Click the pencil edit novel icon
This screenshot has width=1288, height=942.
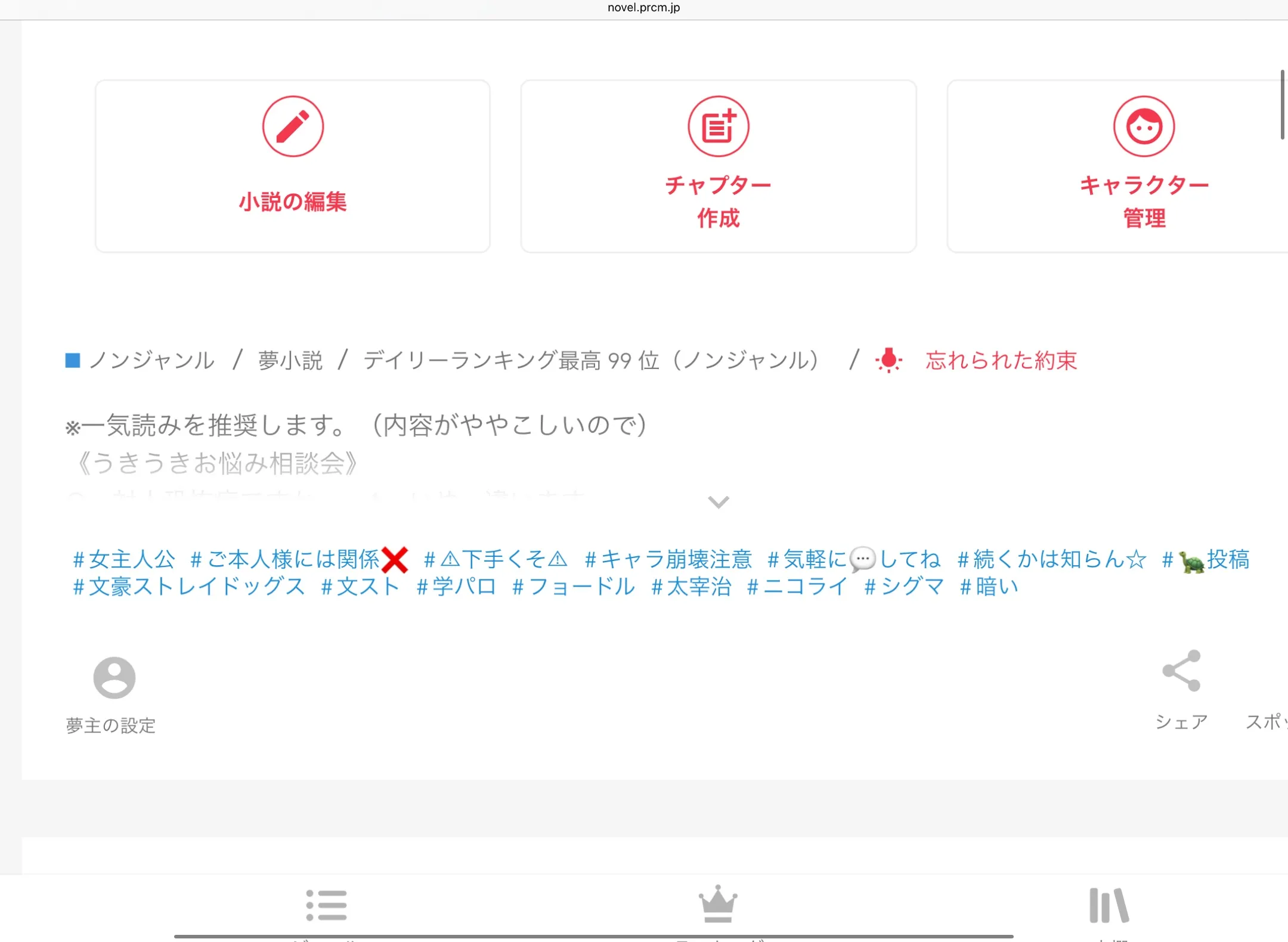(293, 126)
